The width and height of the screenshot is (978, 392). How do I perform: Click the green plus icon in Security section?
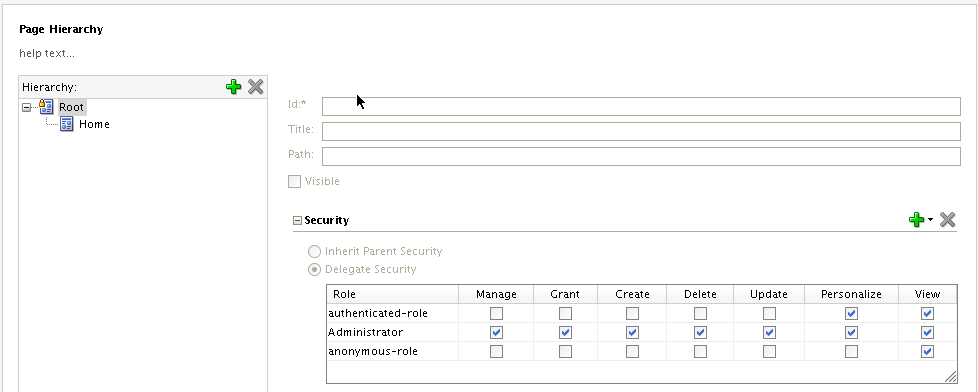tap(916, 220)
